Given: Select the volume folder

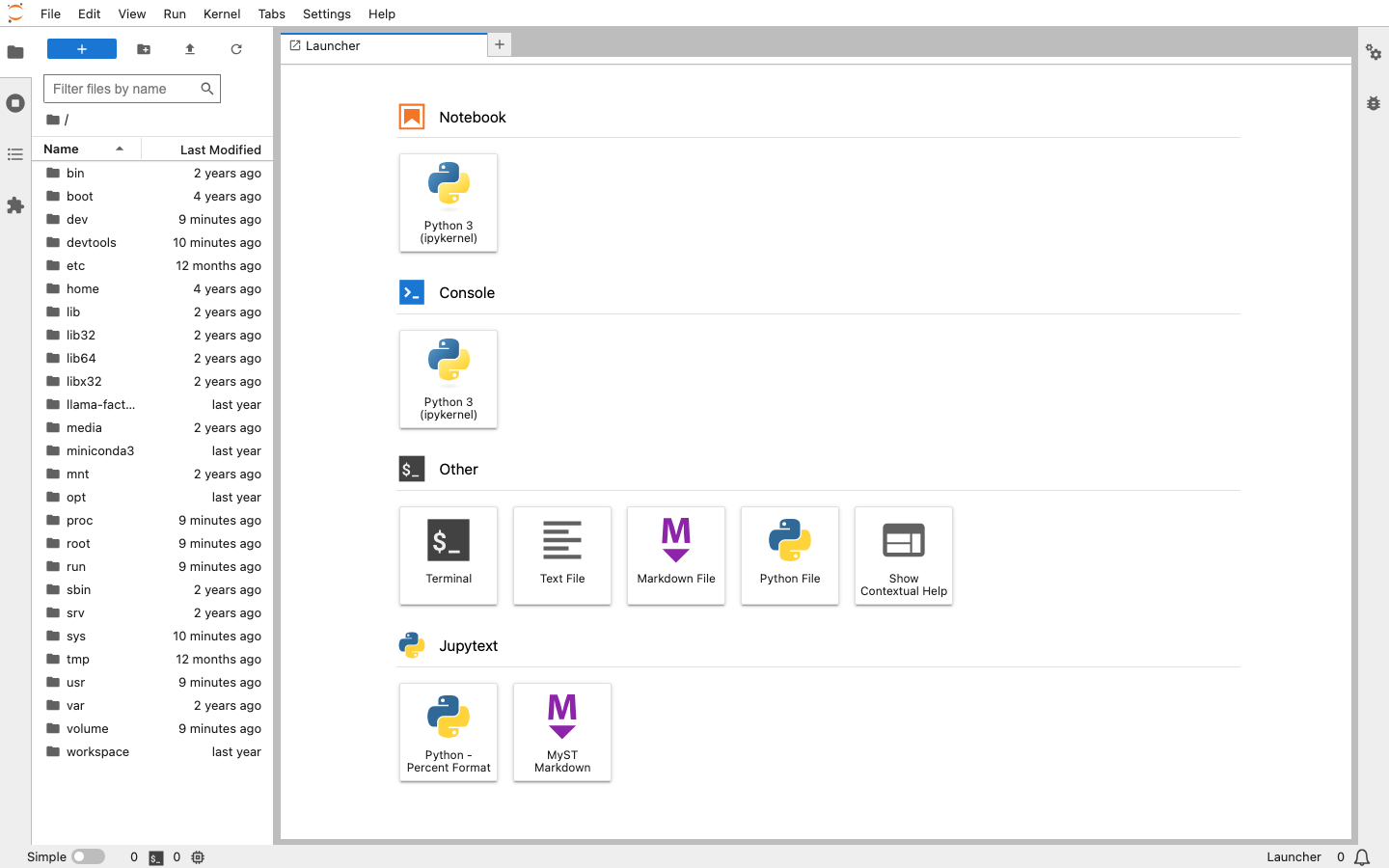Looking at the screenshot, I should (x=152, y=729).
